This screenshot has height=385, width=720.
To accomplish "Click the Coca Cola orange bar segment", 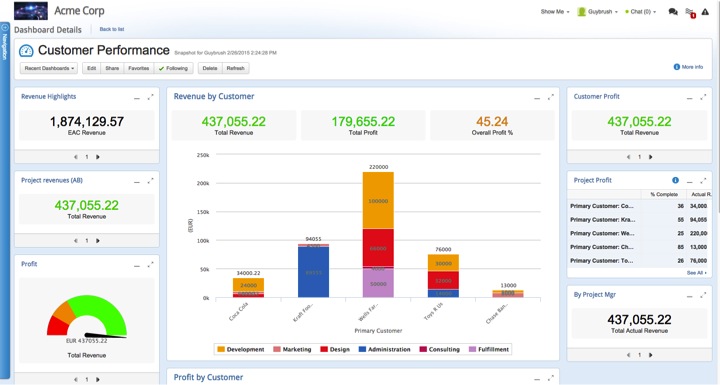I will pyautogui.click(x=248, y=285).
